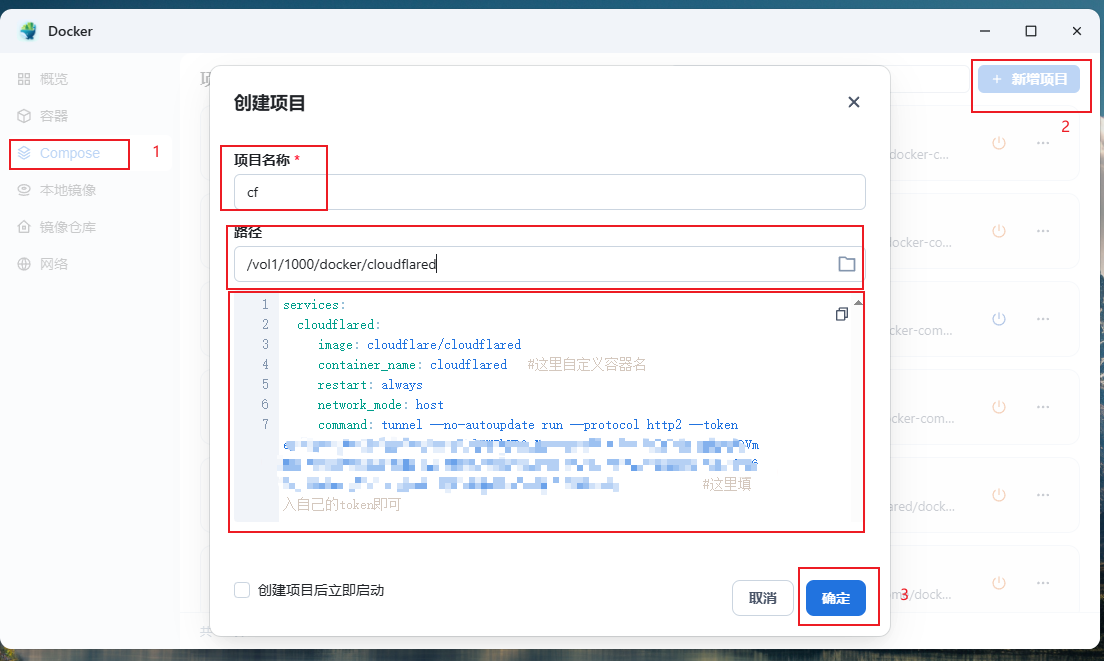The image size is (1104, 661).
Task: Click the 路径 path input field
Action: [530, 264]
